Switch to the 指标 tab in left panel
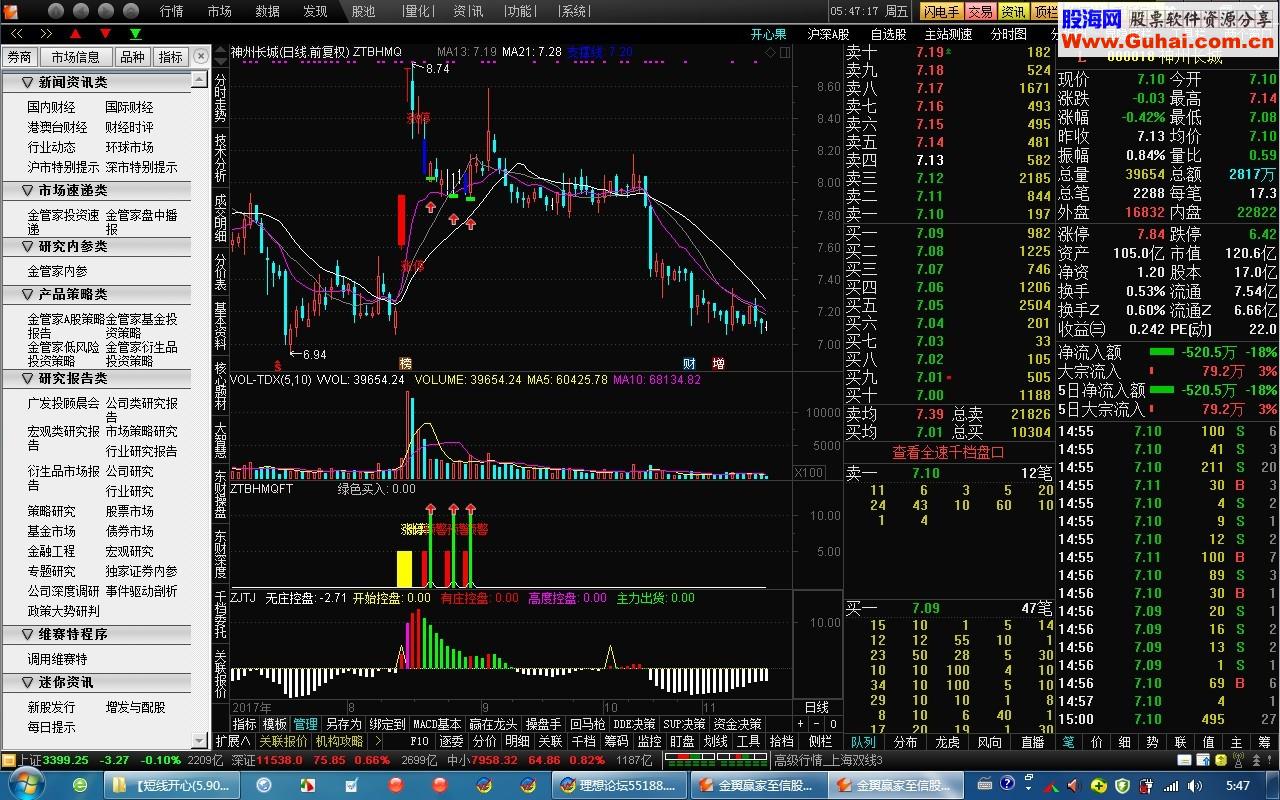The height and width of the screenshot is (800, 1280). click(x=170, y=57)
